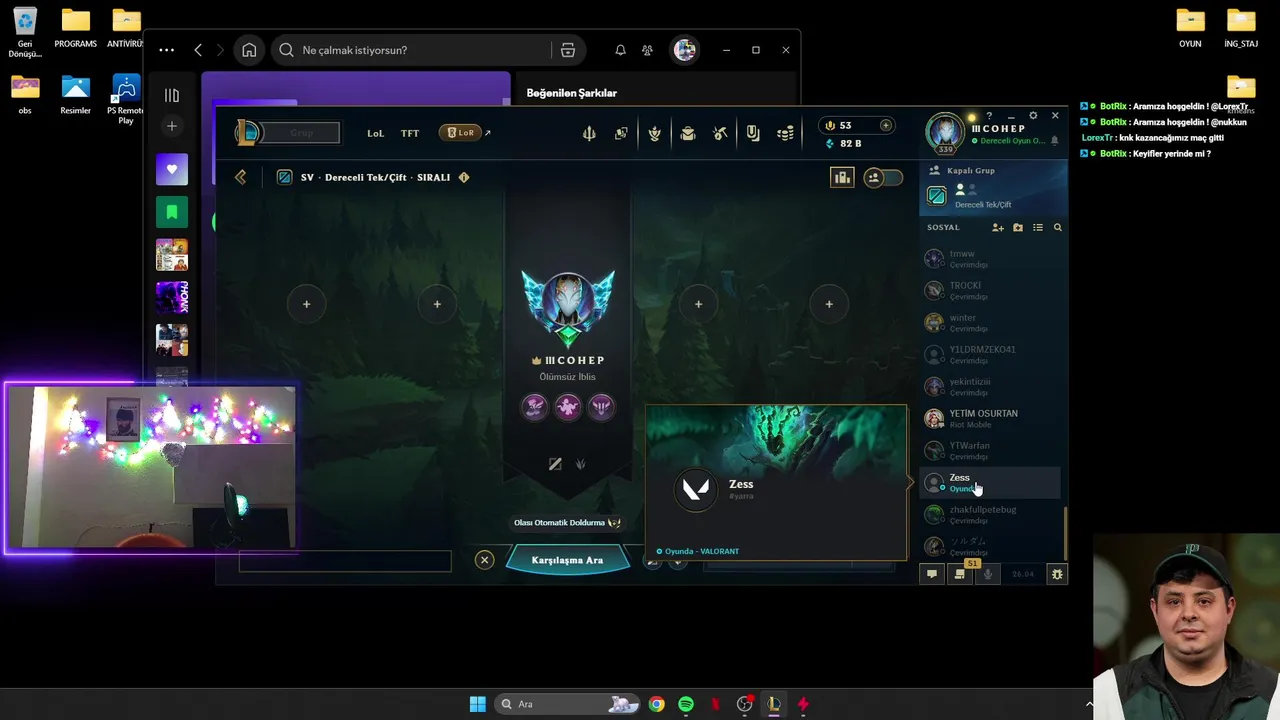The width and height of the screenshot is (1280, 720).
Task: Toggle the microphone icon in social footer
Action: click(x=988, y=574)
